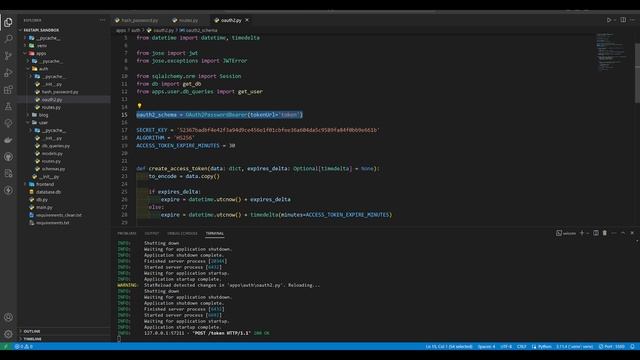The width and height of the screenshot is (640, 360).
Task: Click the editor minimap code overview
Action: coord(611,51)
